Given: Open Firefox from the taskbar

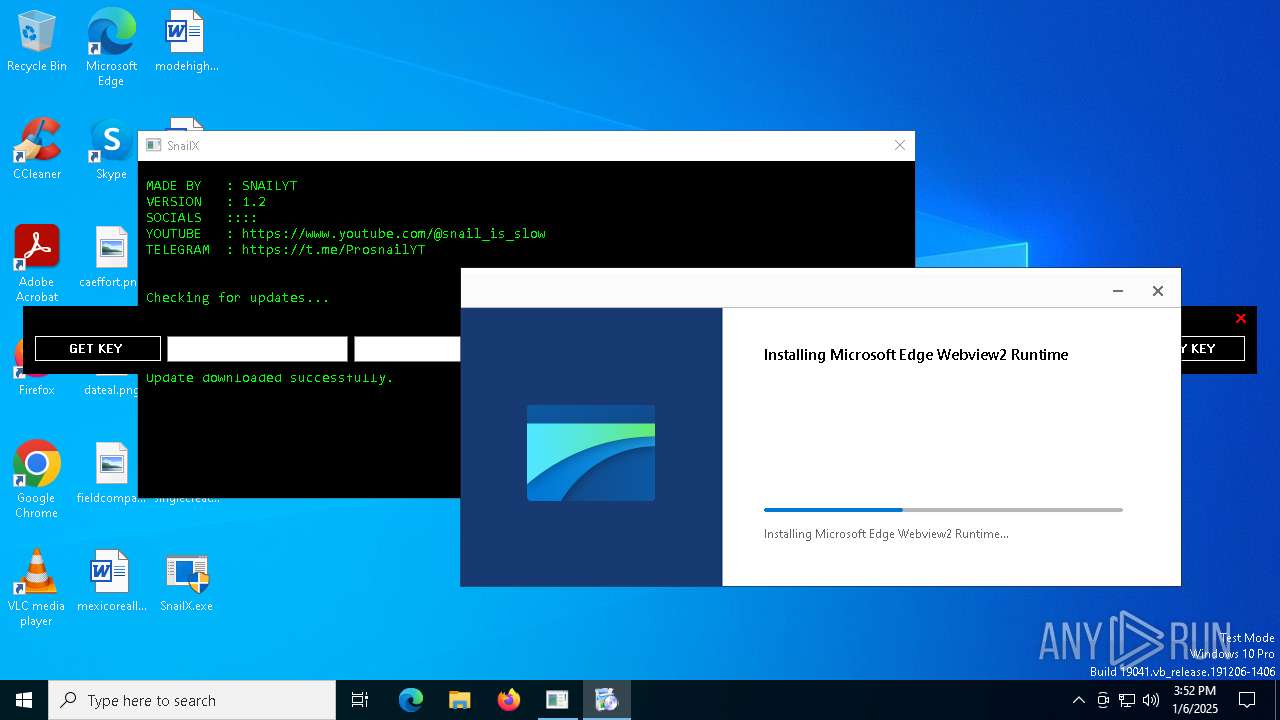Looking at the screenshot, I should pos(508,700).
